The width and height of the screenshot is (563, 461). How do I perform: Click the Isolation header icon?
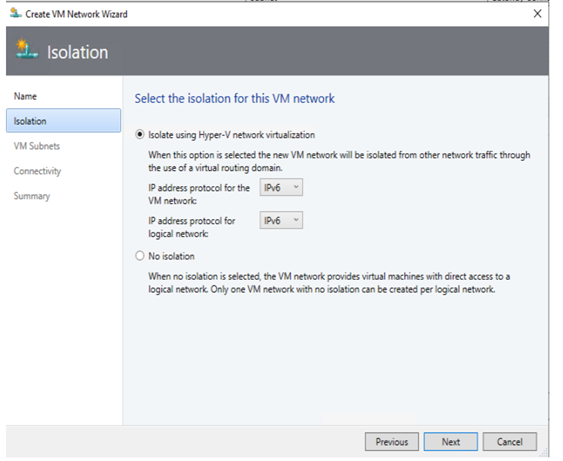coord(26,49)
